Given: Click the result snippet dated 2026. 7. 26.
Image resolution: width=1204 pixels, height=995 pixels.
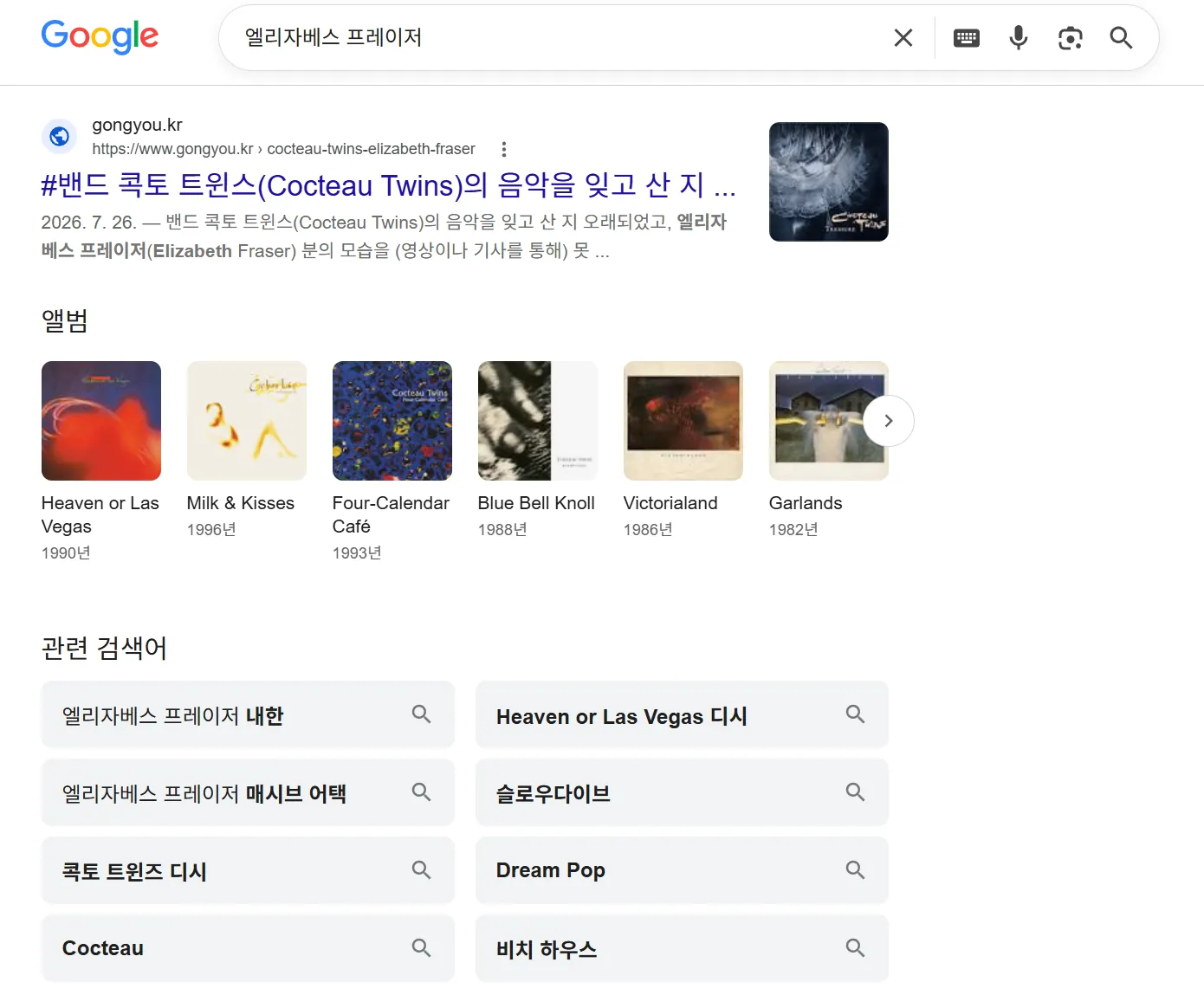Looking at the screenshot, I should click(x=384, y=236).
